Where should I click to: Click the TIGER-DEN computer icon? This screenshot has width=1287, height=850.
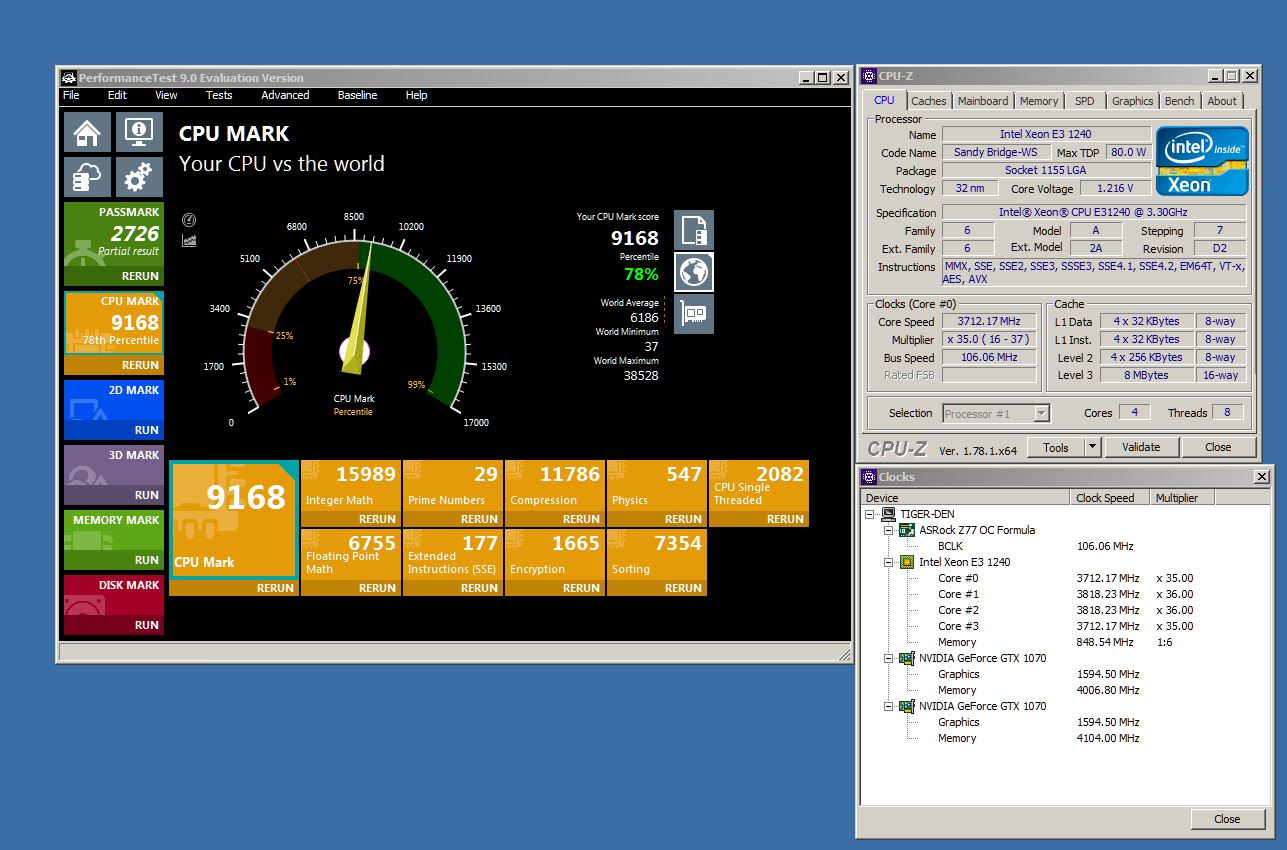(x=889, y=514)
